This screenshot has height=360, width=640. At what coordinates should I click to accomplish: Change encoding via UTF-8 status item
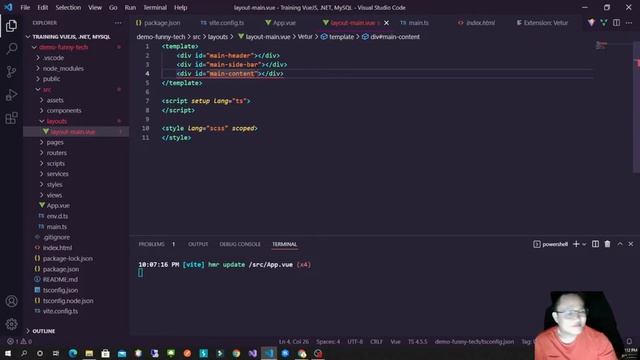point(355,342)
